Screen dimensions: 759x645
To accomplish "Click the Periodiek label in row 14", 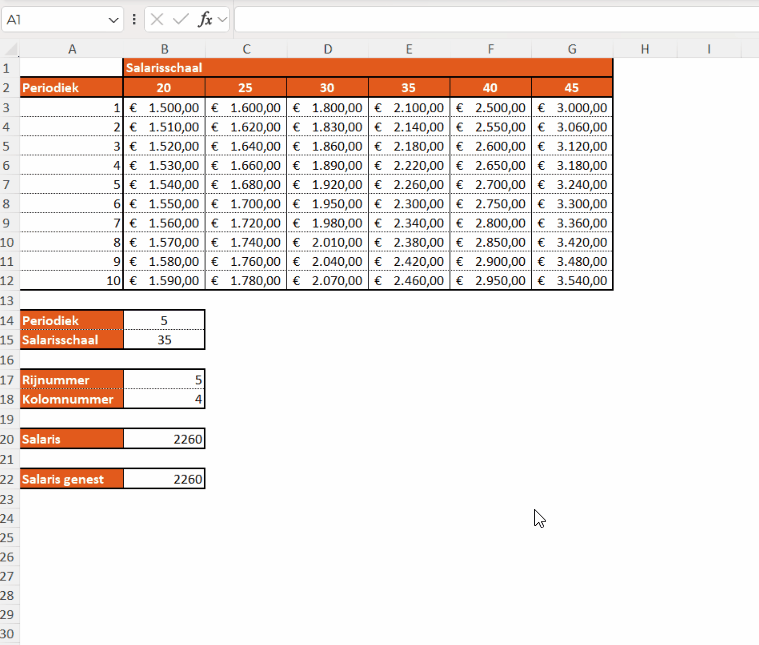I will (72, 321).
